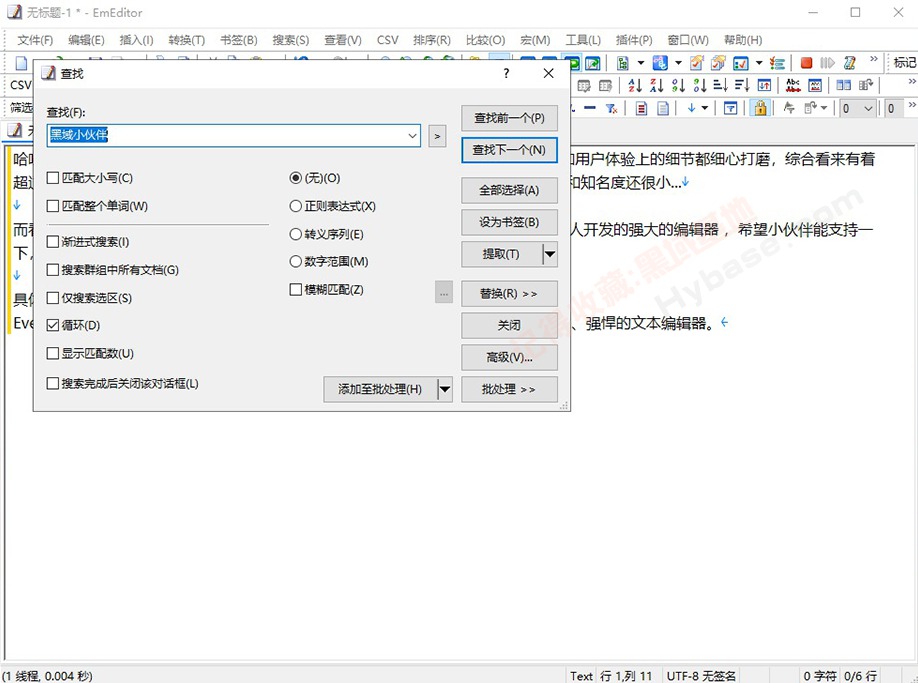Click the delete duplicate lines Abc icon
The width and height of the screenshot is (918, 683).
[793, 85]
